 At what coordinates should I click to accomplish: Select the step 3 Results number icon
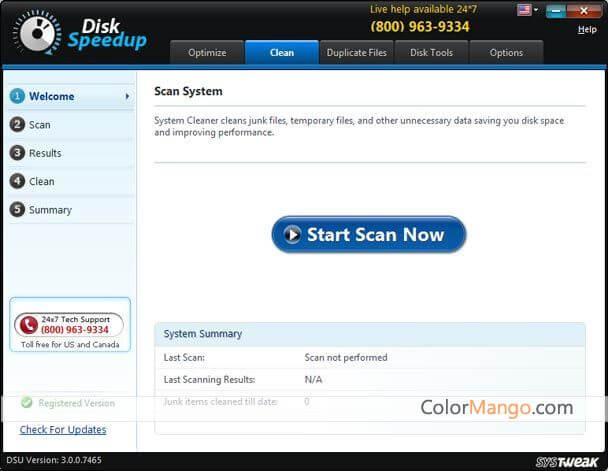17,153
